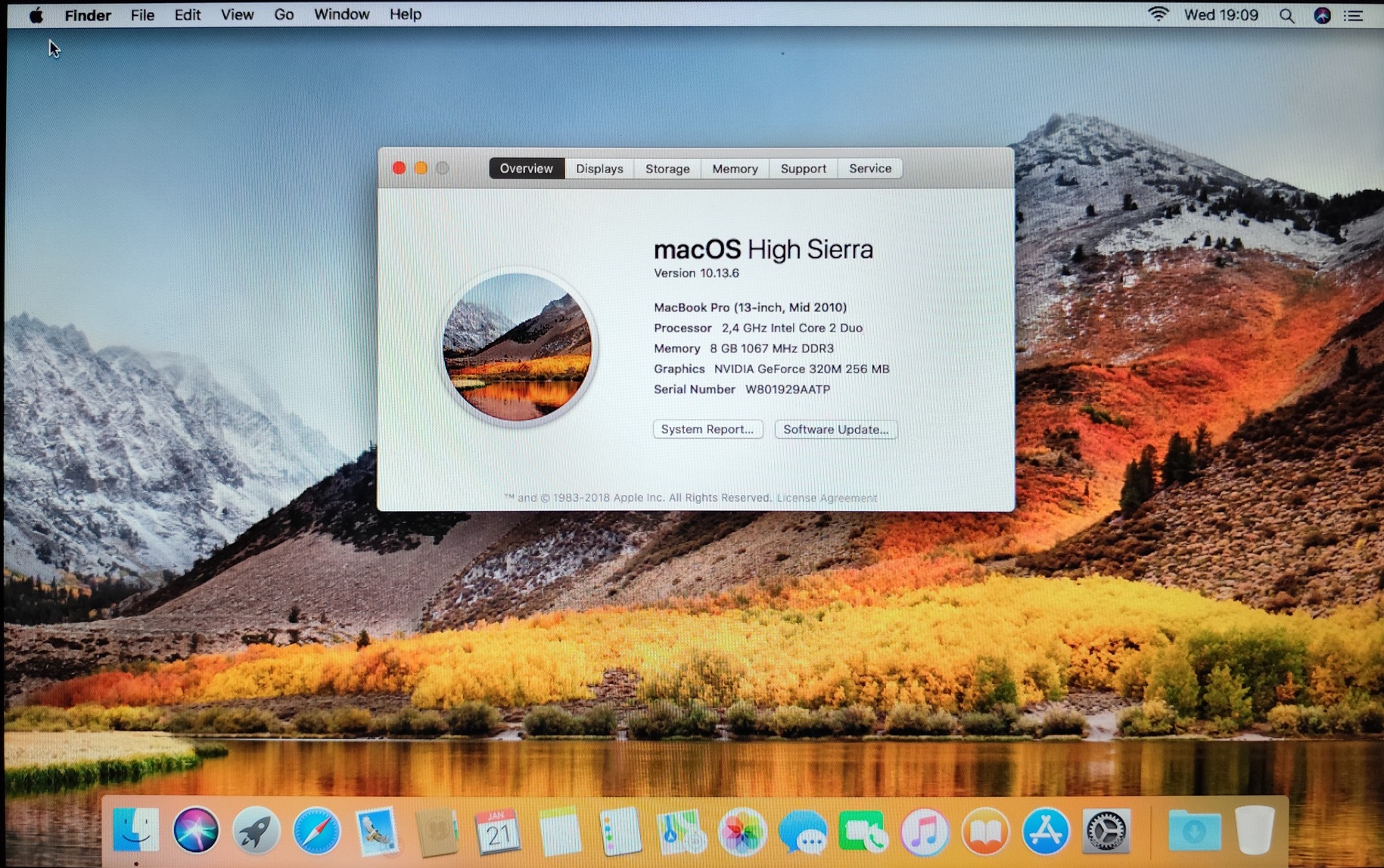This screenshot has height=868, width=1384.
Task: Open the Service tab
Action: click(x=870, y=168)
